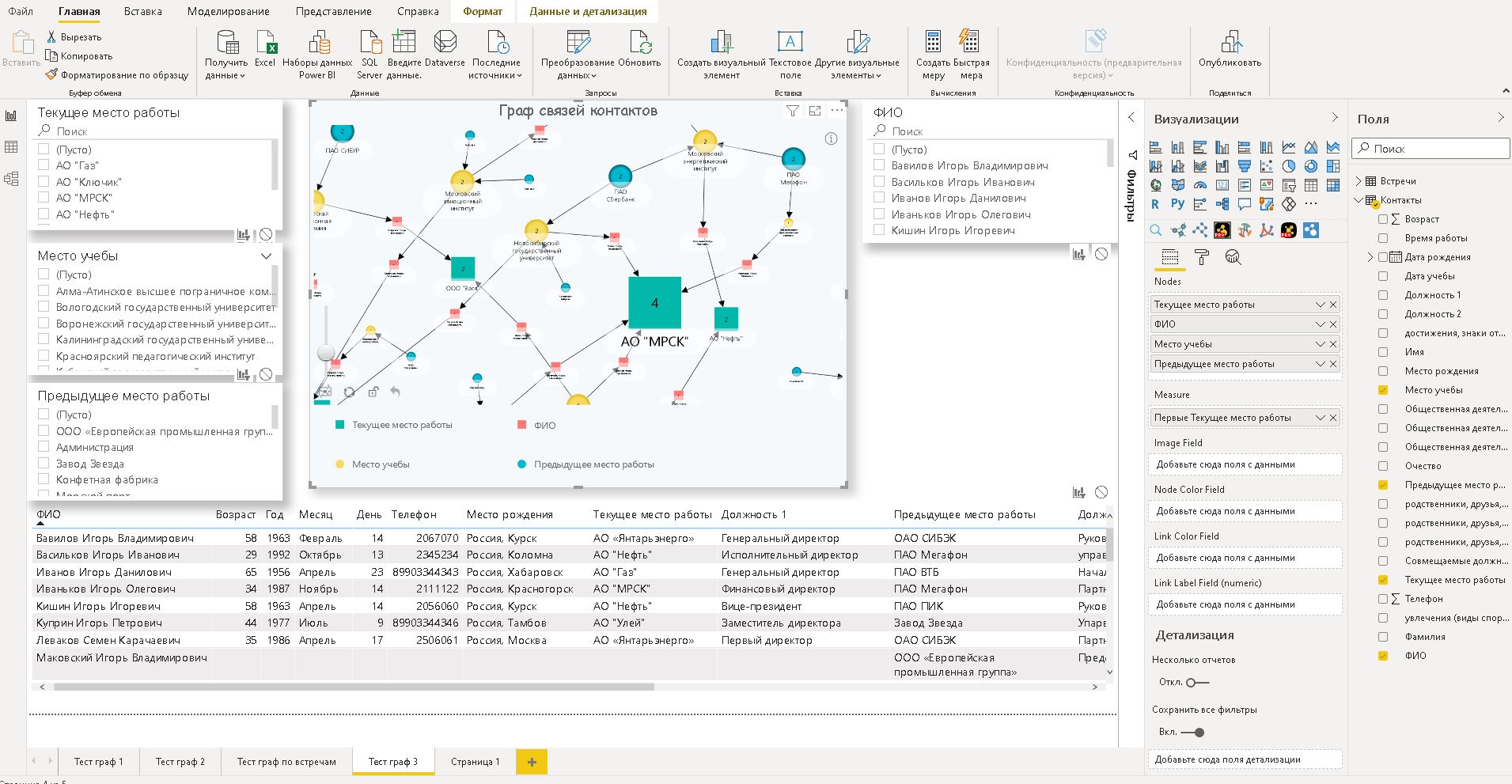This screenshot has height=784, width=1512.
Task: Open the Analytics magnifier tab
Action: 1233,257
